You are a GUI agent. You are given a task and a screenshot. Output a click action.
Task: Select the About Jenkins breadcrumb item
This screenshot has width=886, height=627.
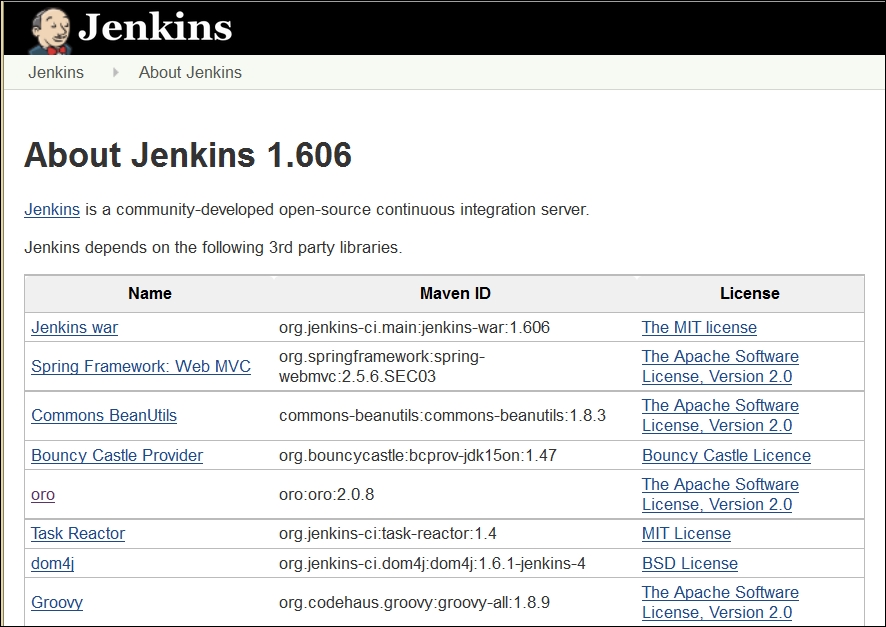tap(190, 72)
